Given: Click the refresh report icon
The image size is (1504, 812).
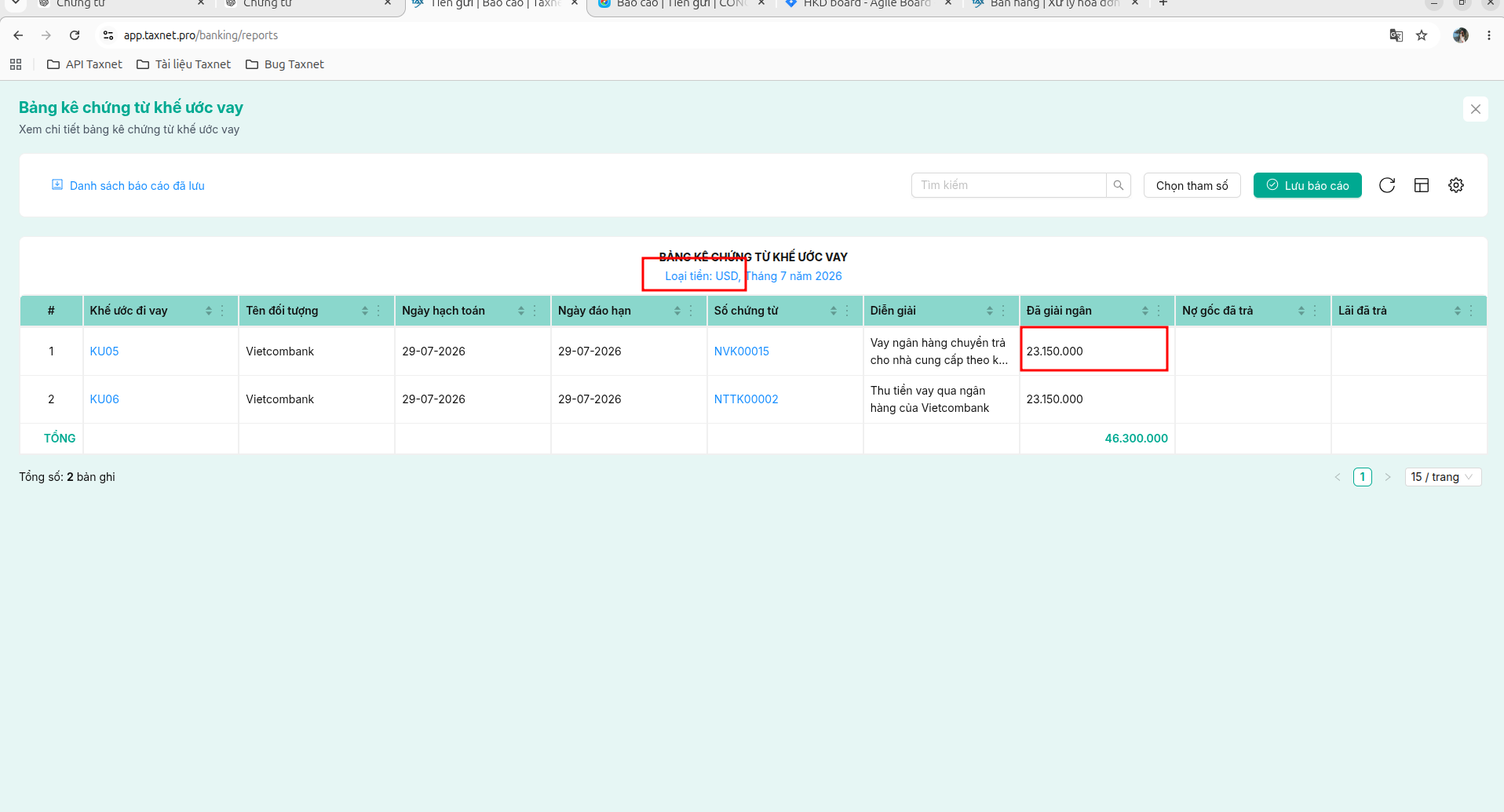Looking at the screenshot, I should click(1387, 185).
